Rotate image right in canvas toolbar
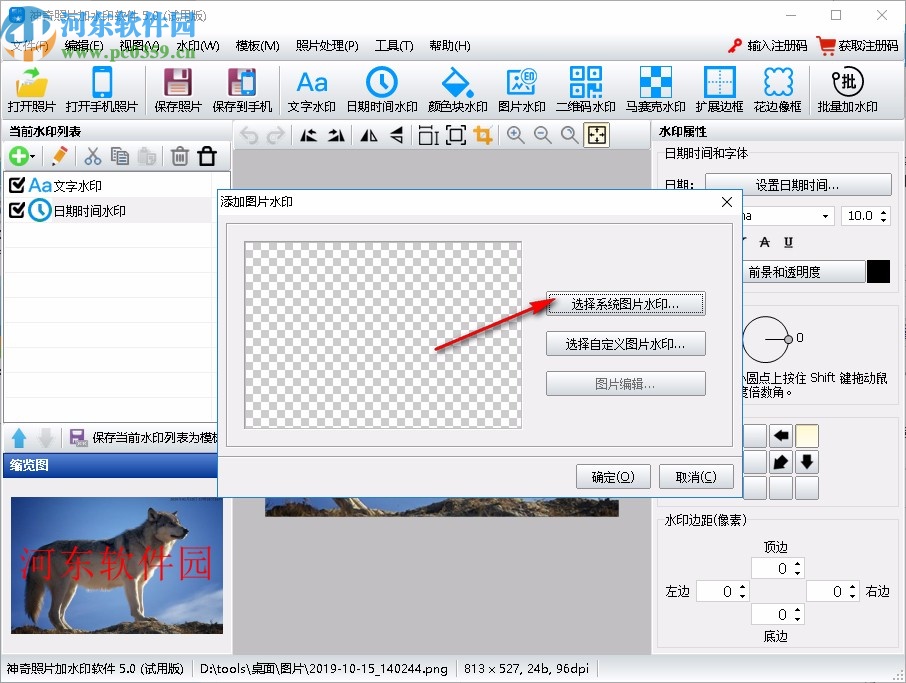Image resolution: width=906 pixels, height=683 pixels. [336, 135]
